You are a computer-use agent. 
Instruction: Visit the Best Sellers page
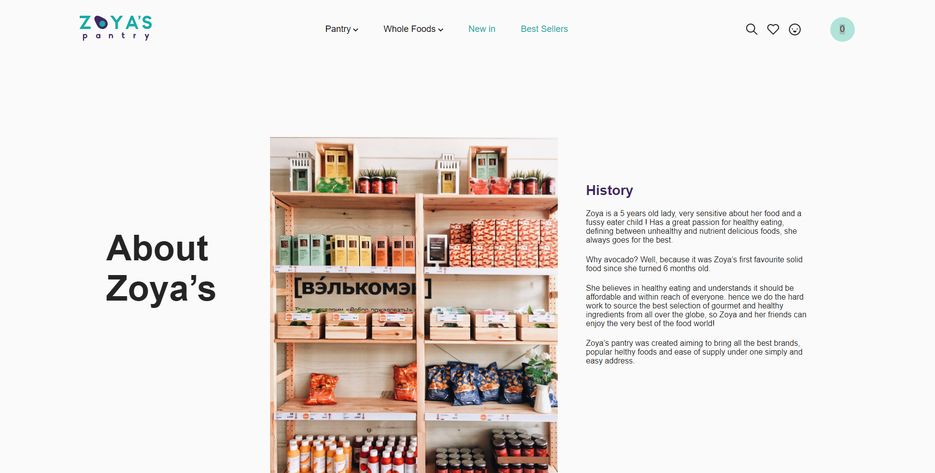pos(544,29)
